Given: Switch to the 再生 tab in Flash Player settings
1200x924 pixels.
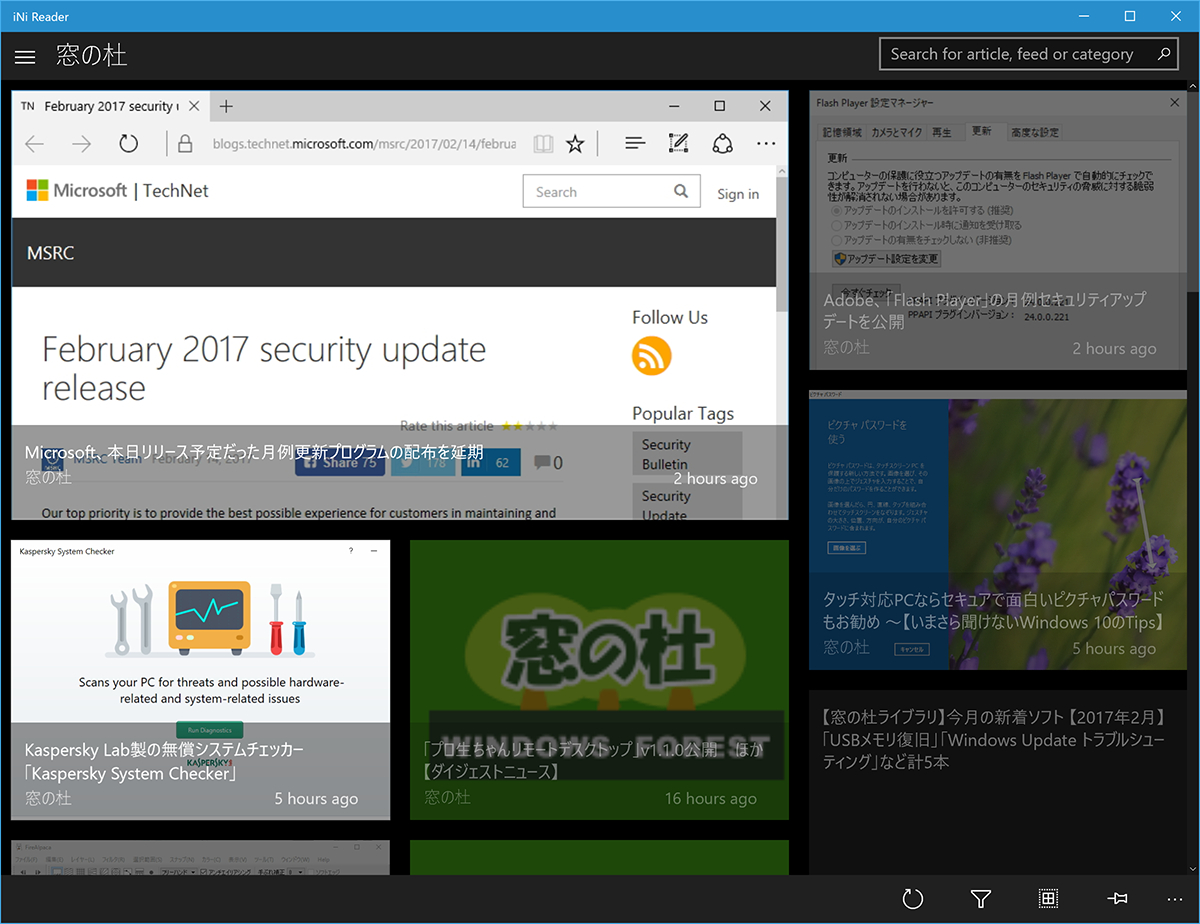Looking at the screenshot, I should point(943,131).
